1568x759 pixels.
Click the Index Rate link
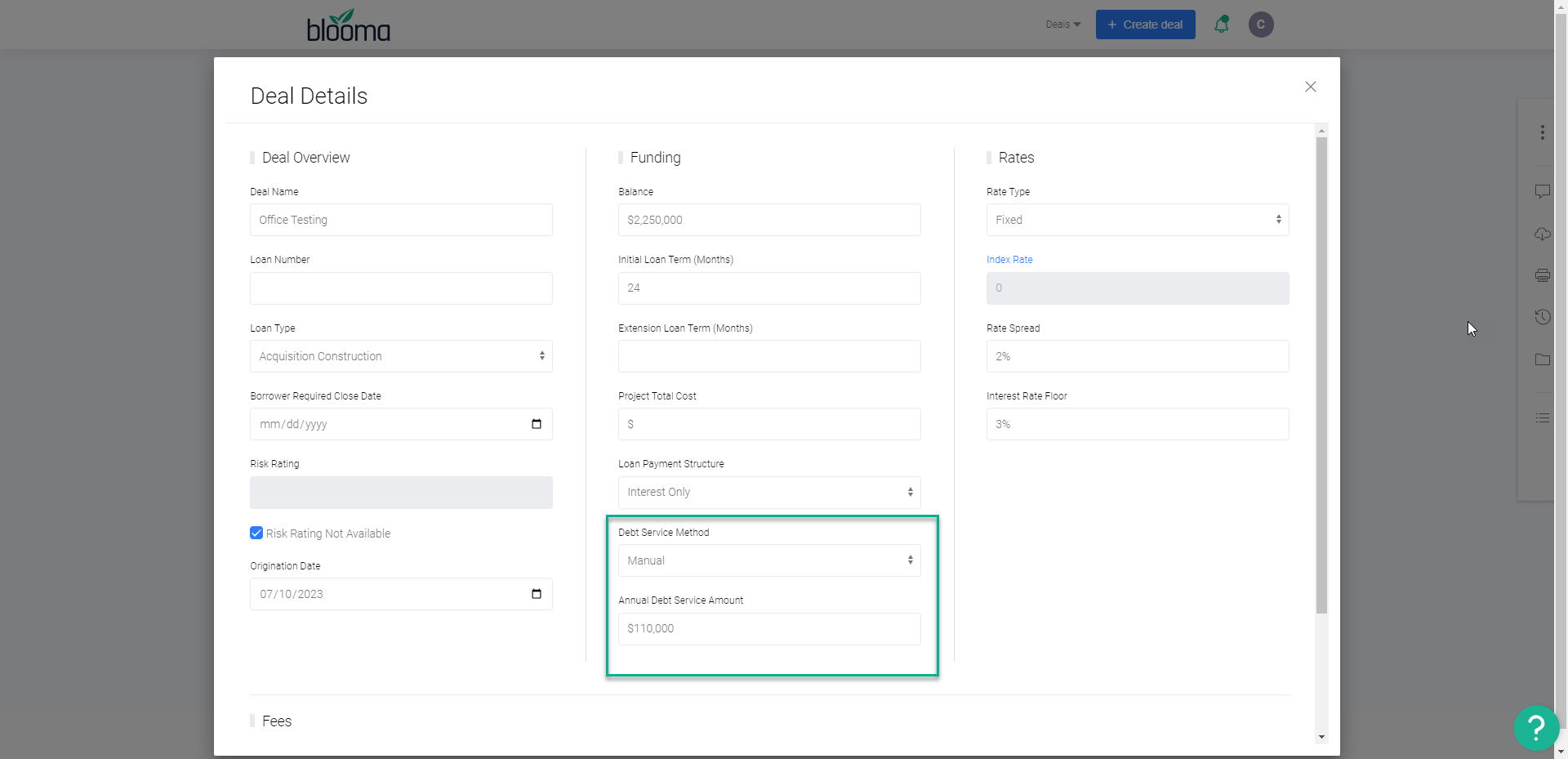1009,260
